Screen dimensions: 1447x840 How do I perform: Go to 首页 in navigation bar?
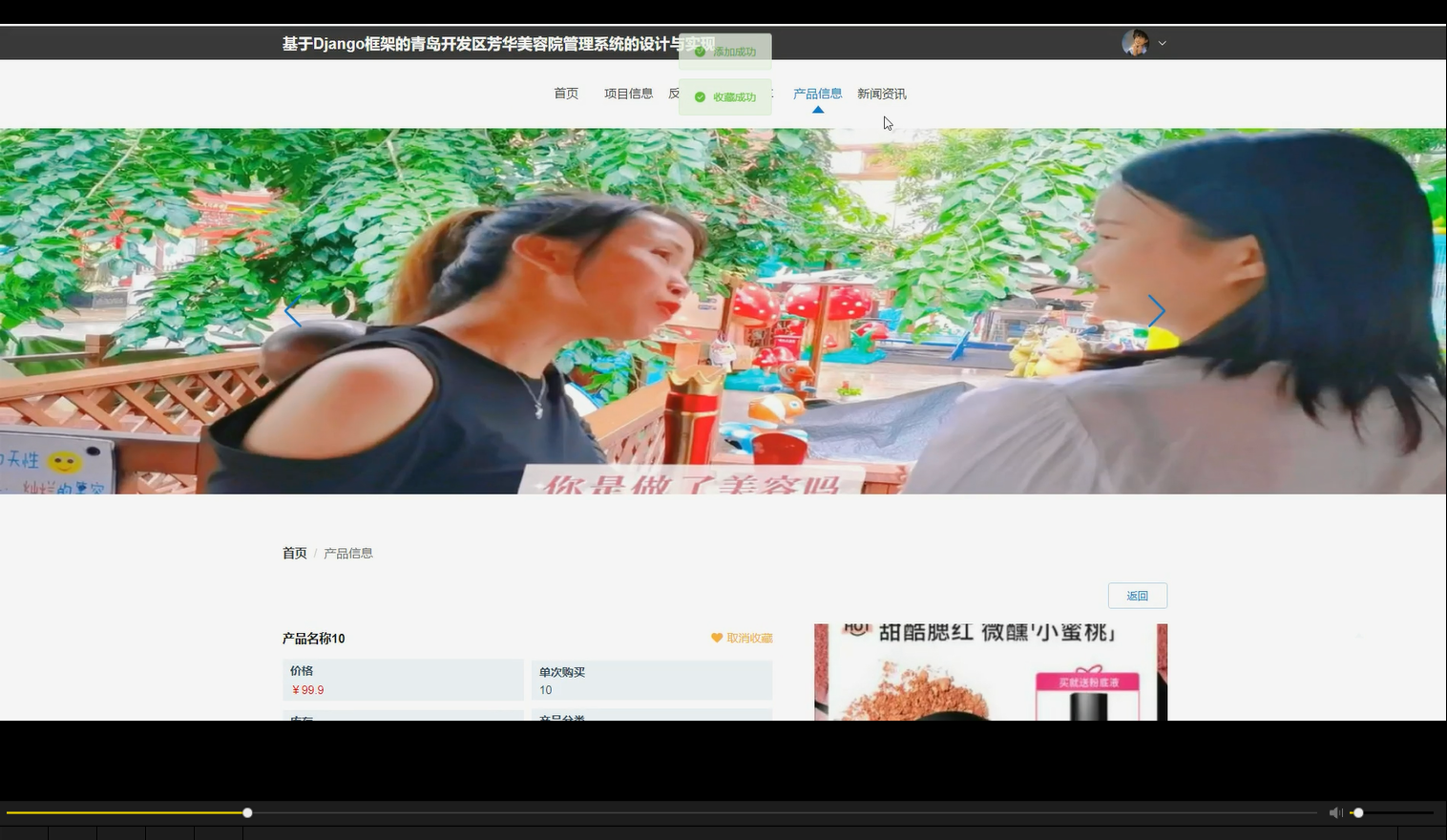[566, 94]
